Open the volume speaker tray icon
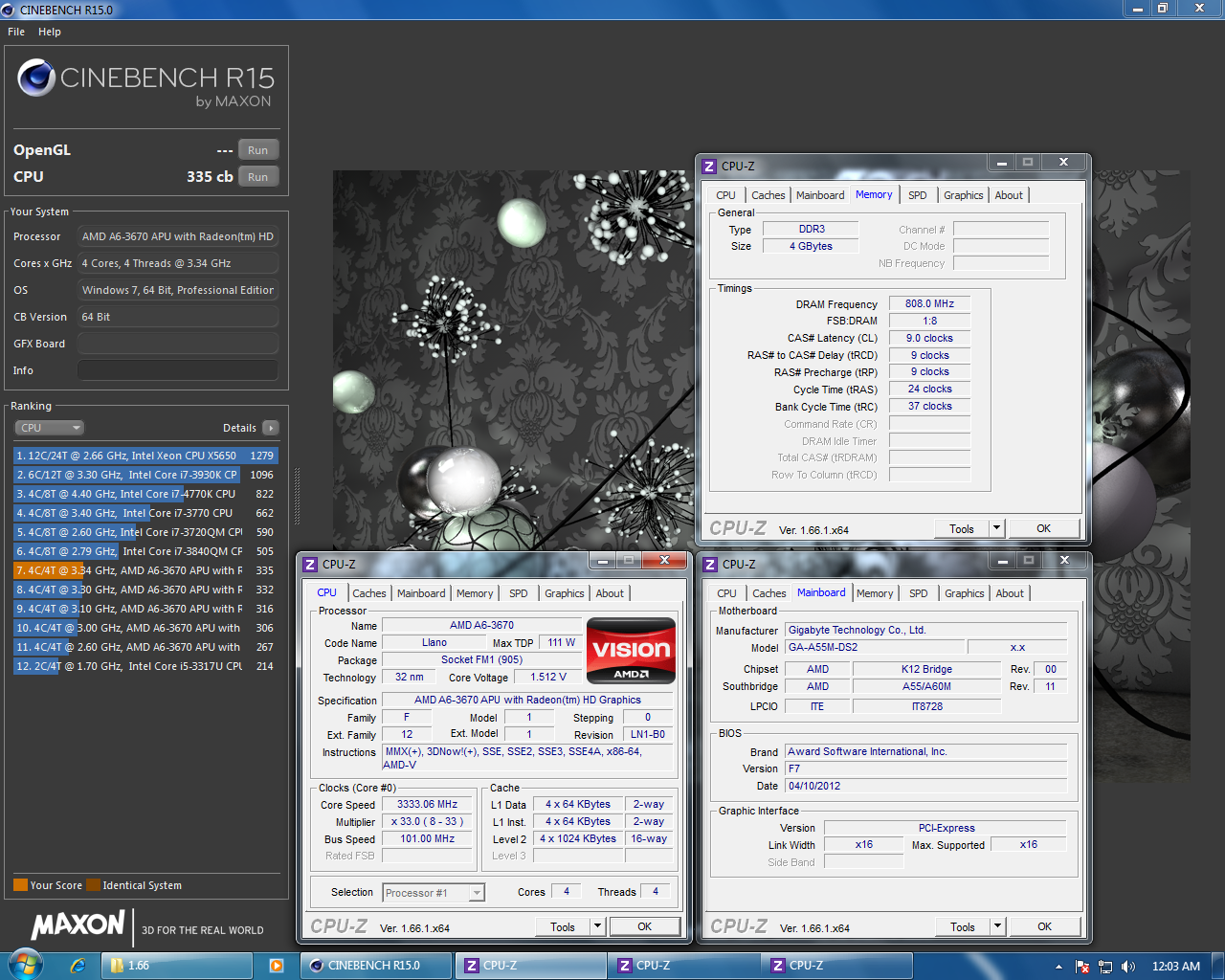Screen dimensions: 1225x980 click(x=1128, y=967)
